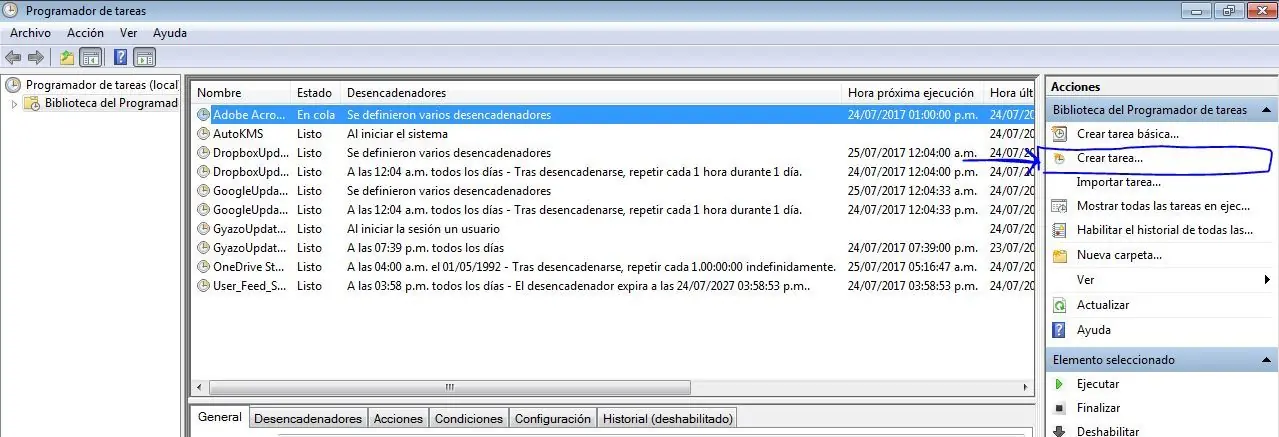Click the Forward arrow in the toolbar
Image resolution: width=1279 pixels, height=437 pixels.
36,57
